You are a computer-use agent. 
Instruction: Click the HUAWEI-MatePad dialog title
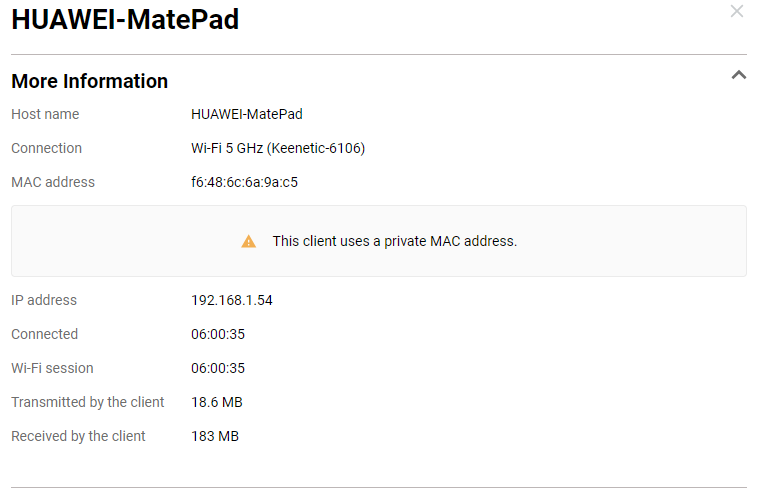click(125, 20)
